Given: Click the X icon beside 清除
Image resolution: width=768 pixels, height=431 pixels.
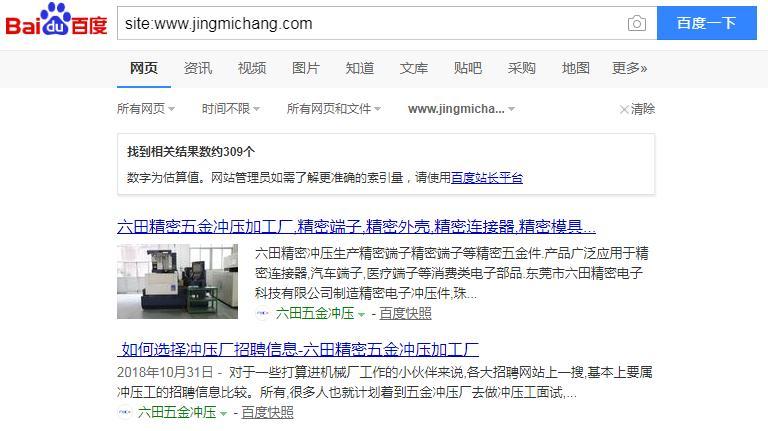Looking at the screenshot, I should tap(624, 109).
